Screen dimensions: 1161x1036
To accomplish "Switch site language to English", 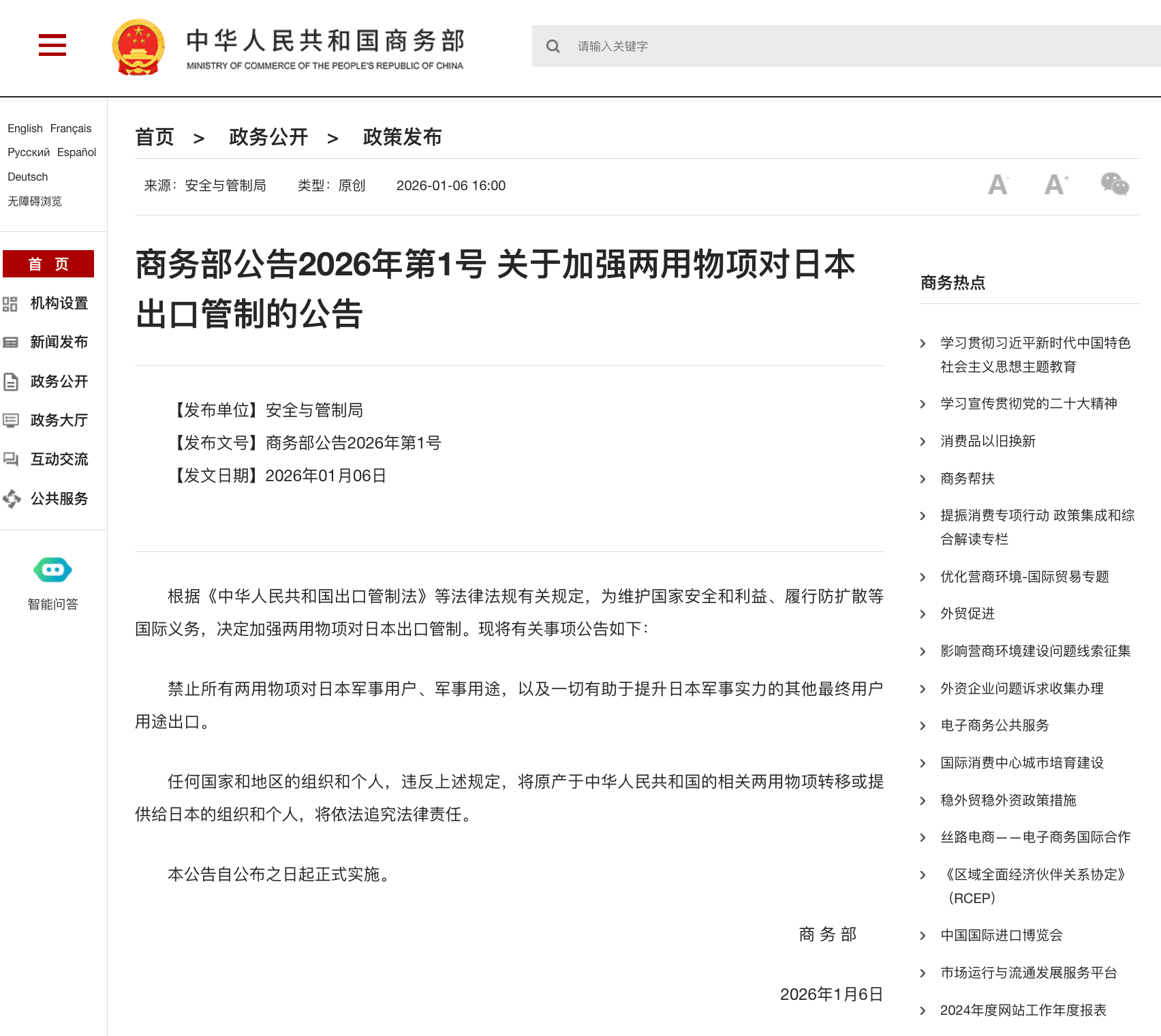I will [x=24, y=128].
